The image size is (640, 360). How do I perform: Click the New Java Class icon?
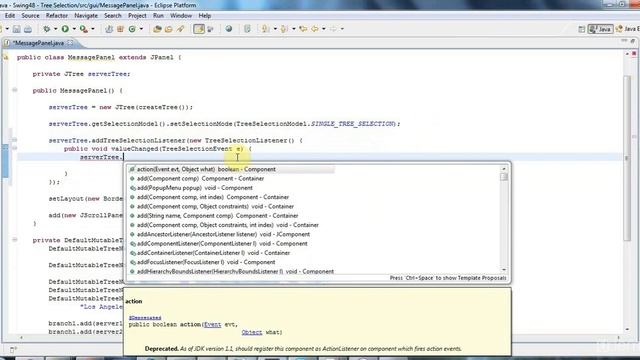click(132, 29)
